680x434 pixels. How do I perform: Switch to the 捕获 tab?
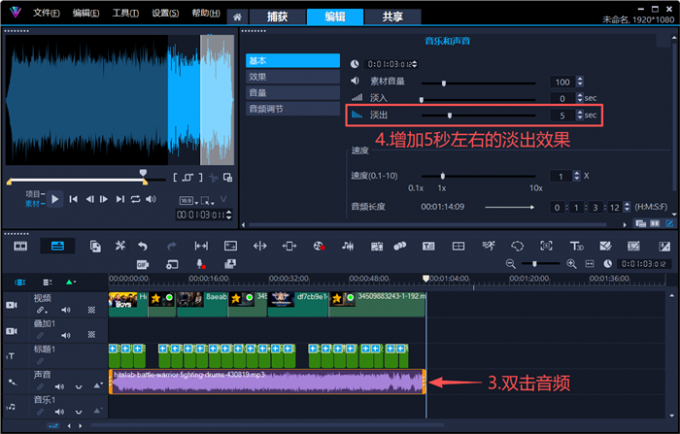pos(277,17)
